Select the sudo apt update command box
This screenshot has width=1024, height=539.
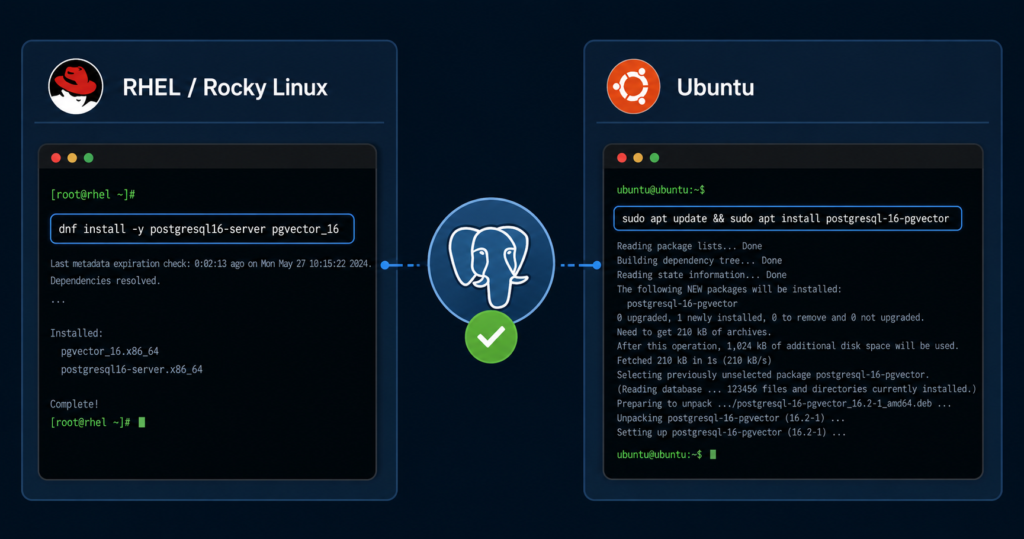788,218
